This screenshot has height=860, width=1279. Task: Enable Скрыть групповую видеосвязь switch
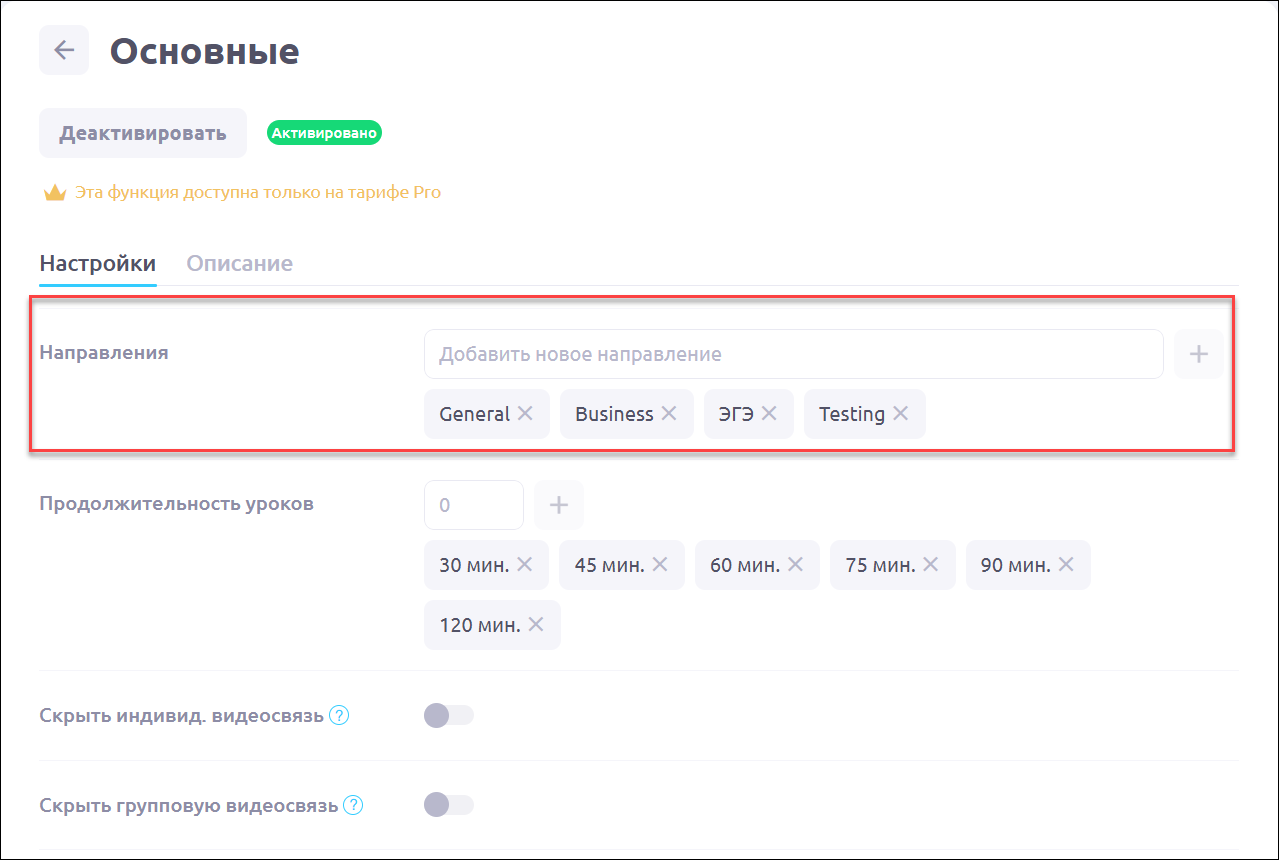pos(449,805)
